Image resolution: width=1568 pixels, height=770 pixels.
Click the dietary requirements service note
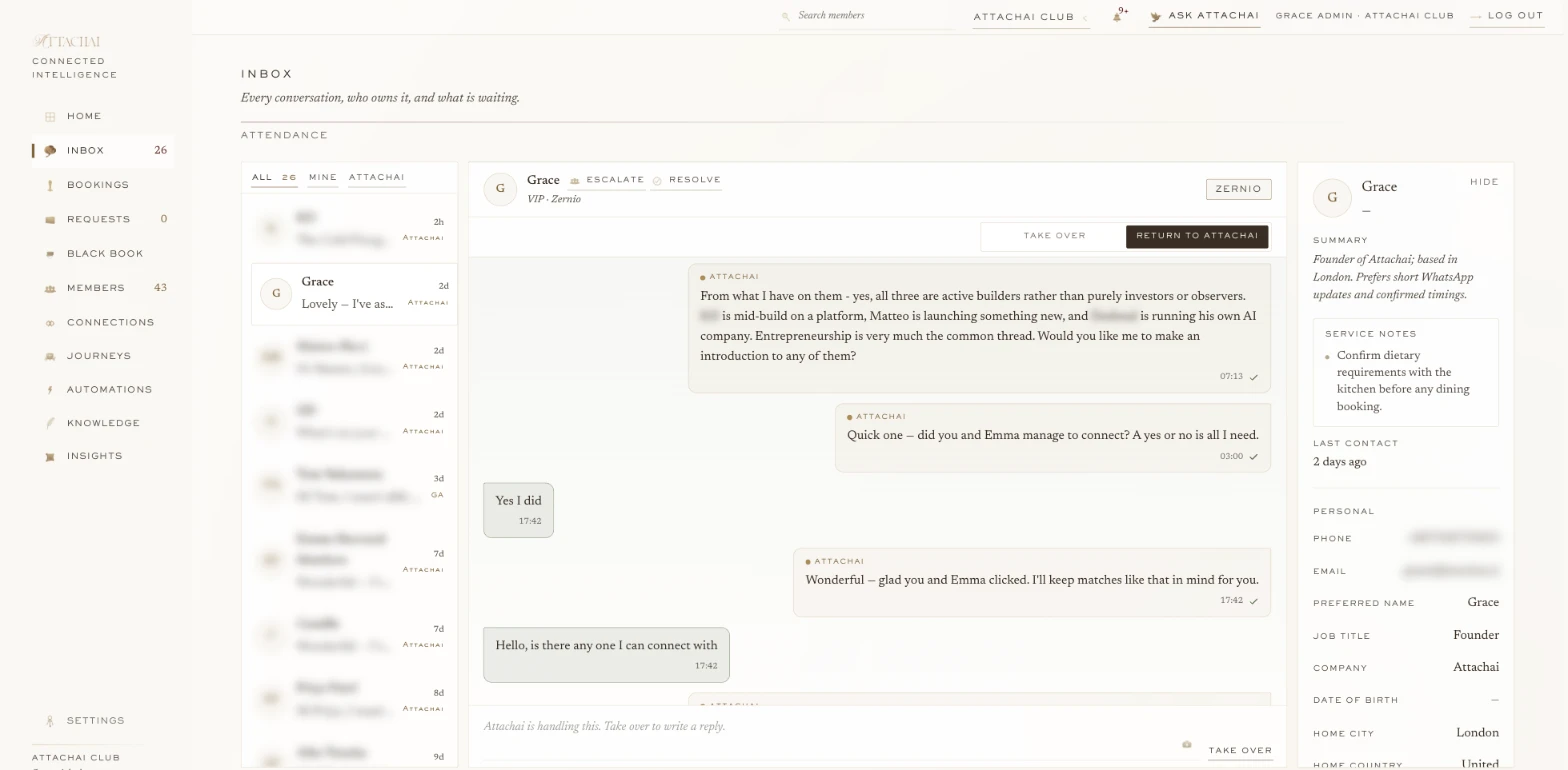[1405, 381]
